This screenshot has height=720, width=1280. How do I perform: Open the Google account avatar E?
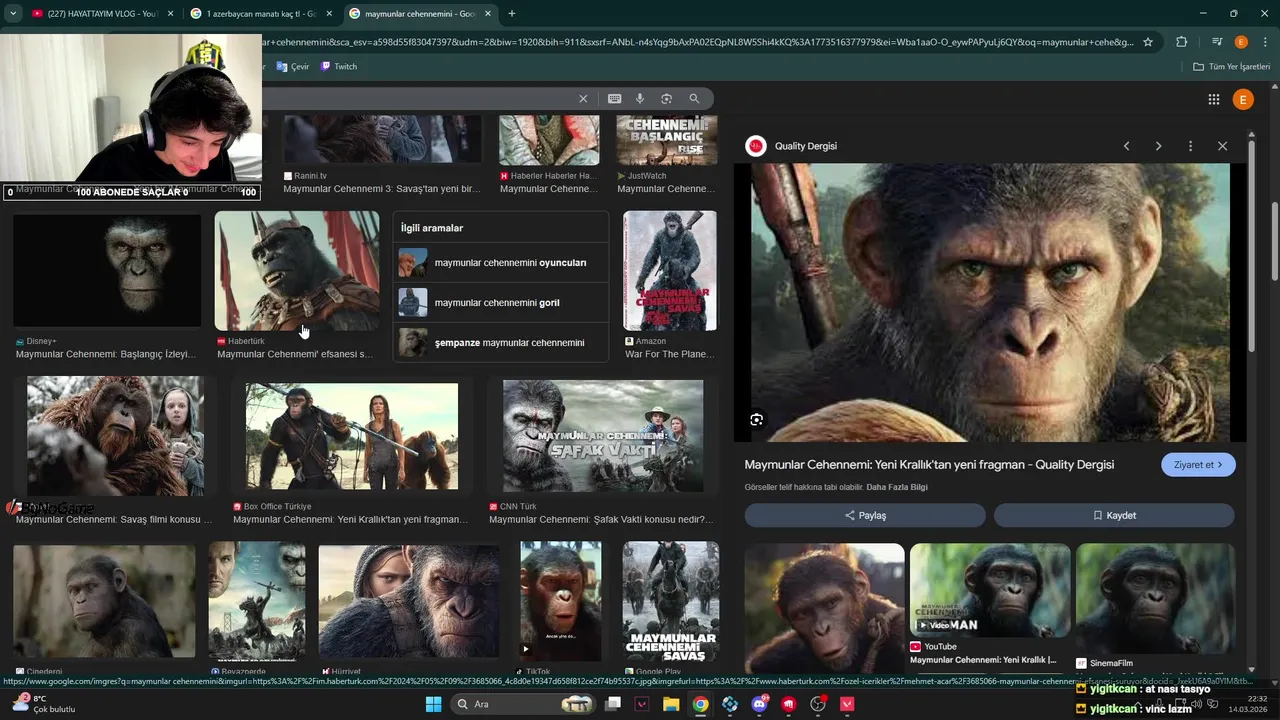(1243, 99)
